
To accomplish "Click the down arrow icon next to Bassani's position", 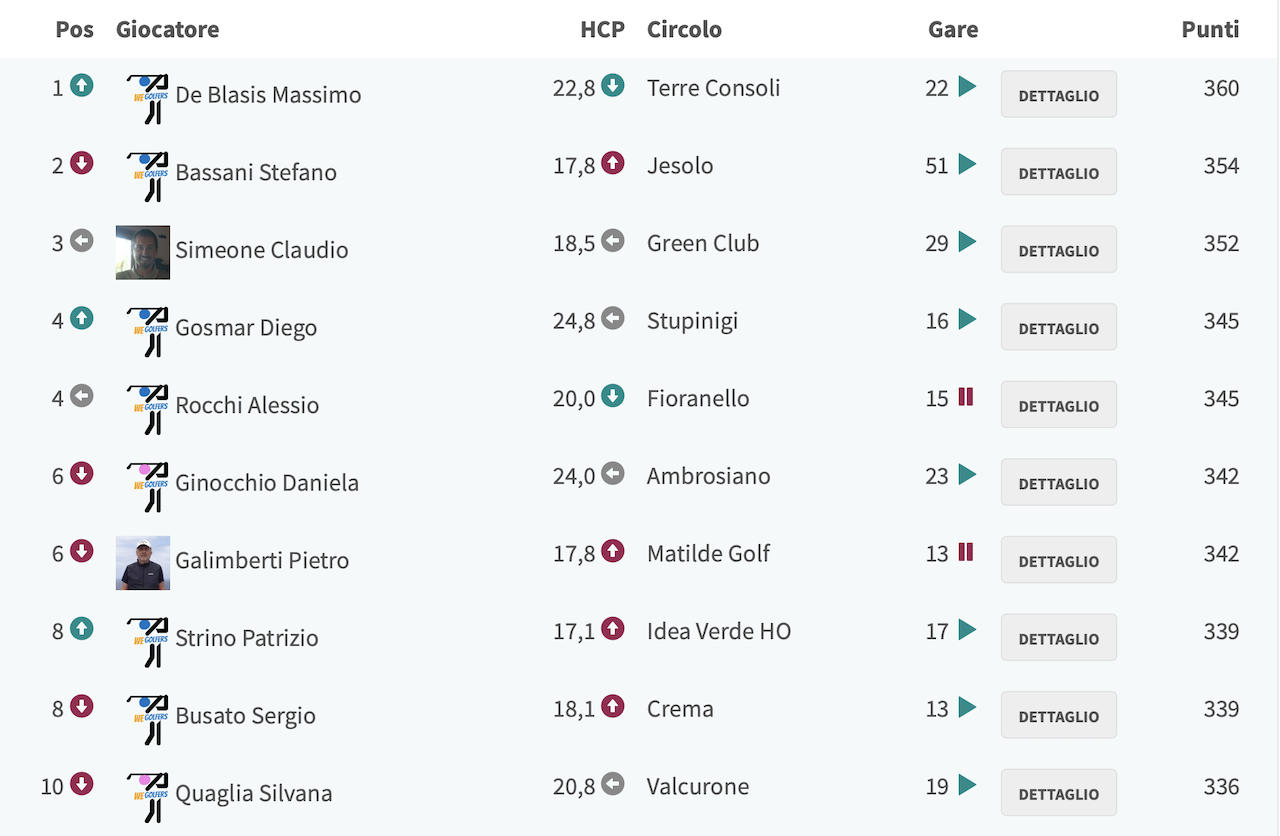I will (x=82, y=164).
